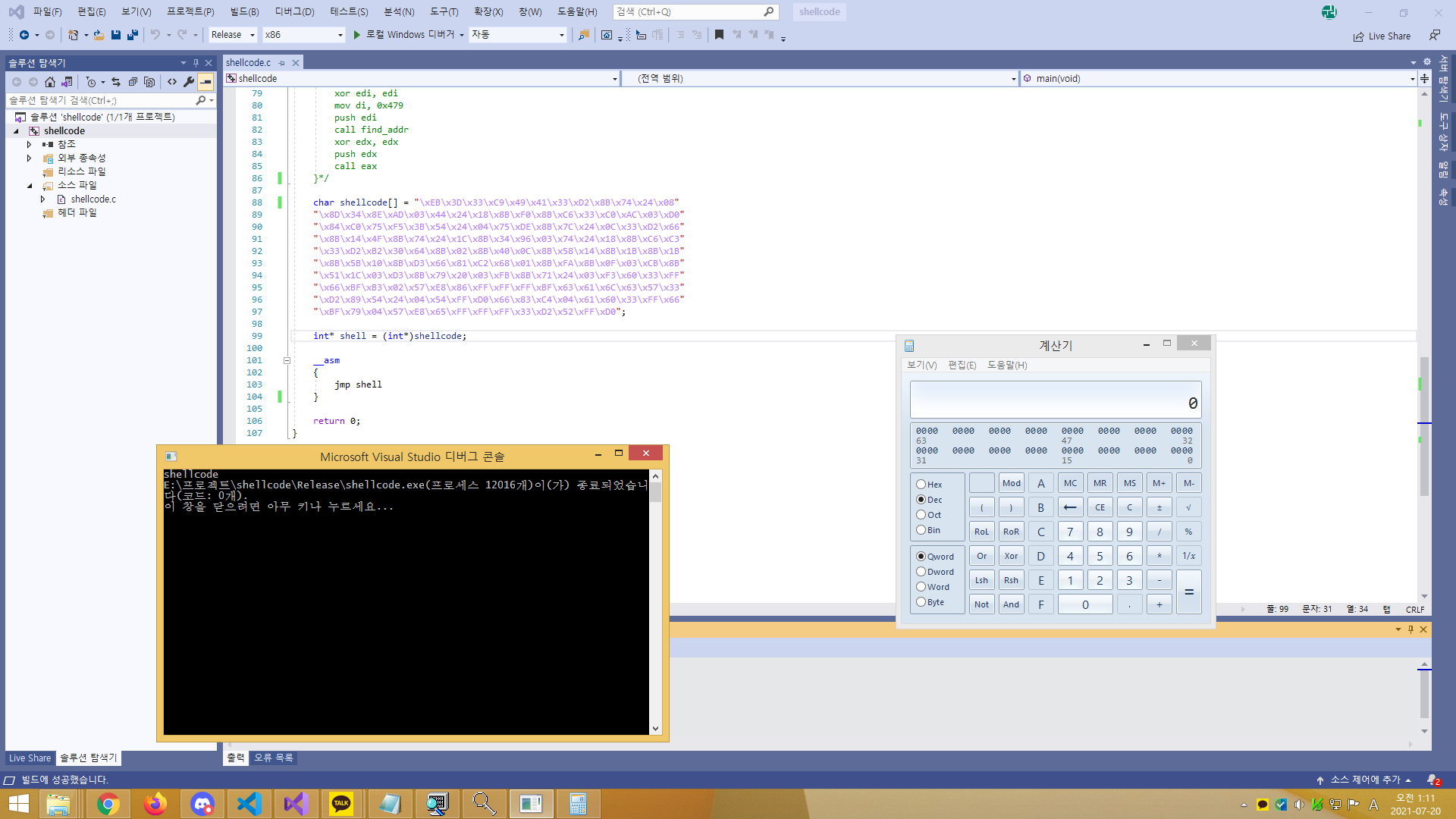
Task: Click the debug console vertical scrollbar thumb
Action: [x=655, y=492]
